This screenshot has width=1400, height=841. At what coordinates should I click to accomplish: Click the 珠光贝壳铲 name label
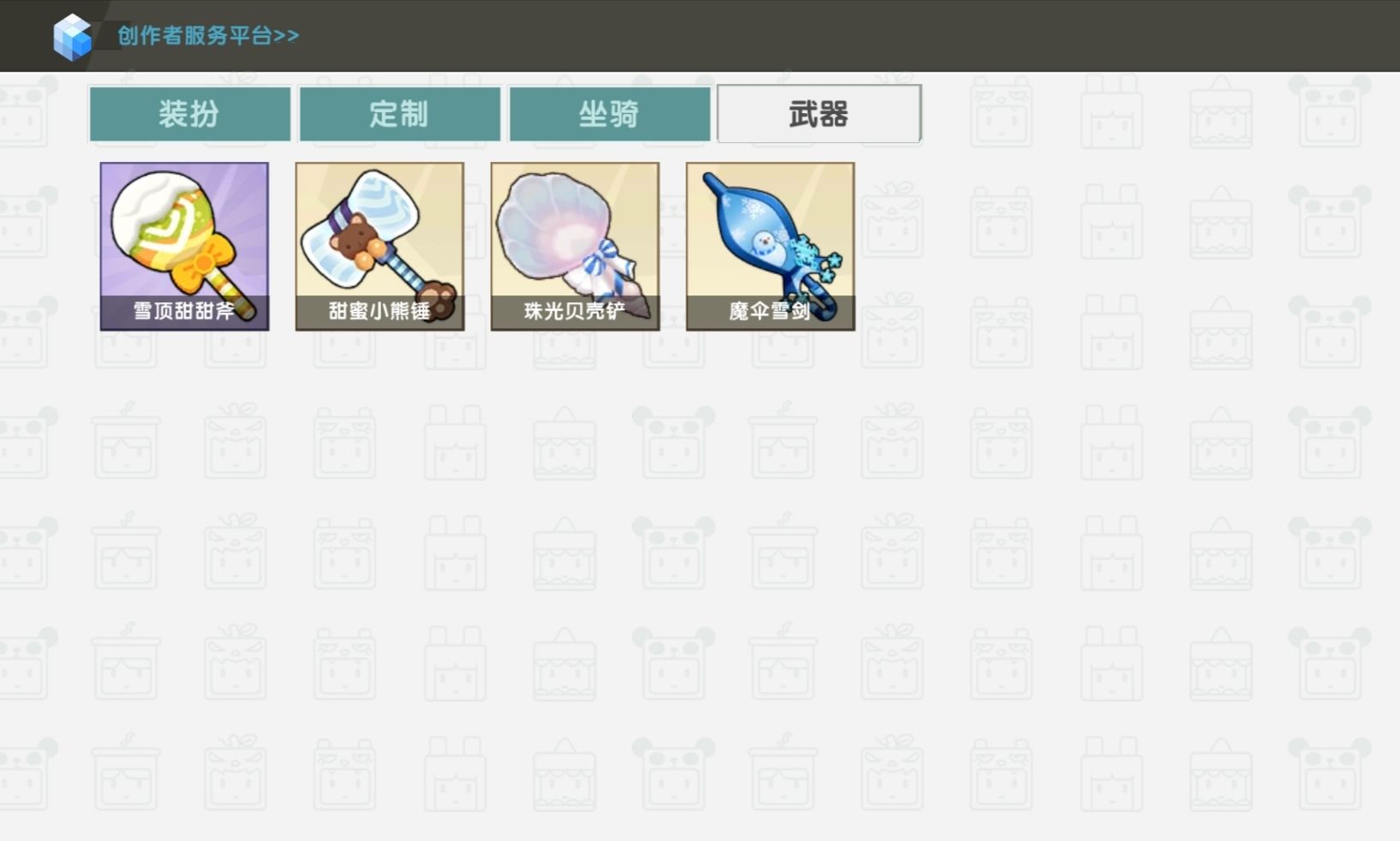pyautogui.click(x=575, y=311)
